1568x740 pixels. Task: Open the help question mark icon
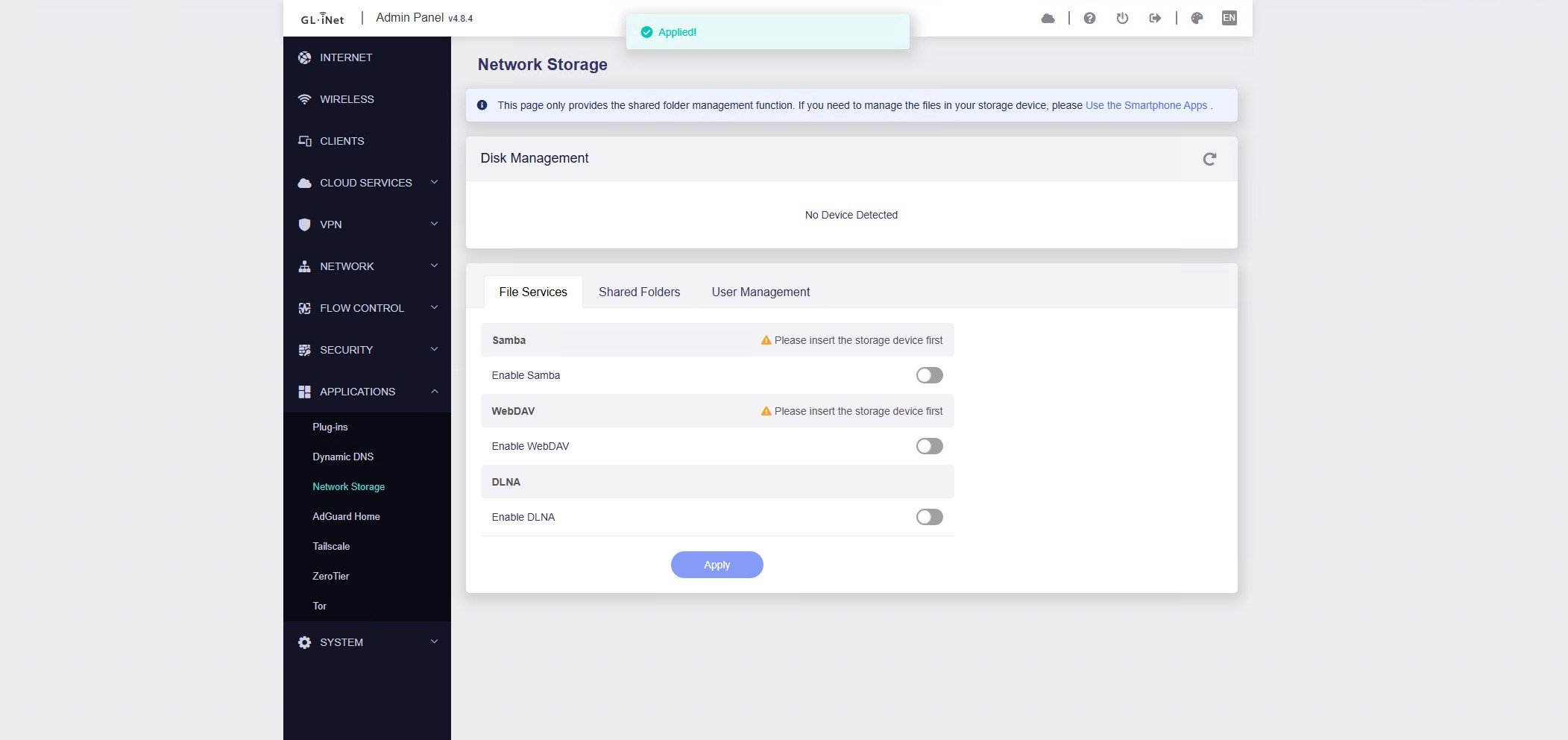1089,19
